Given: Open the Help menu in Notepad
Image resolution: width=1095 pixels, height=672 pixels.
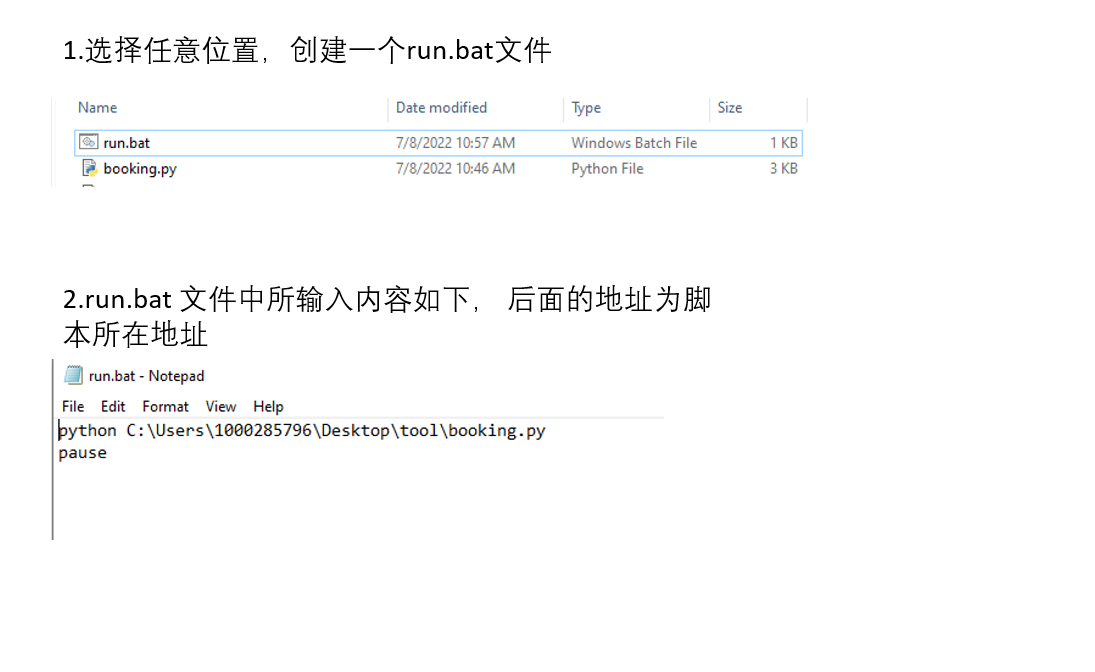Looking at the screenshot, I should [x=268, y=406].
